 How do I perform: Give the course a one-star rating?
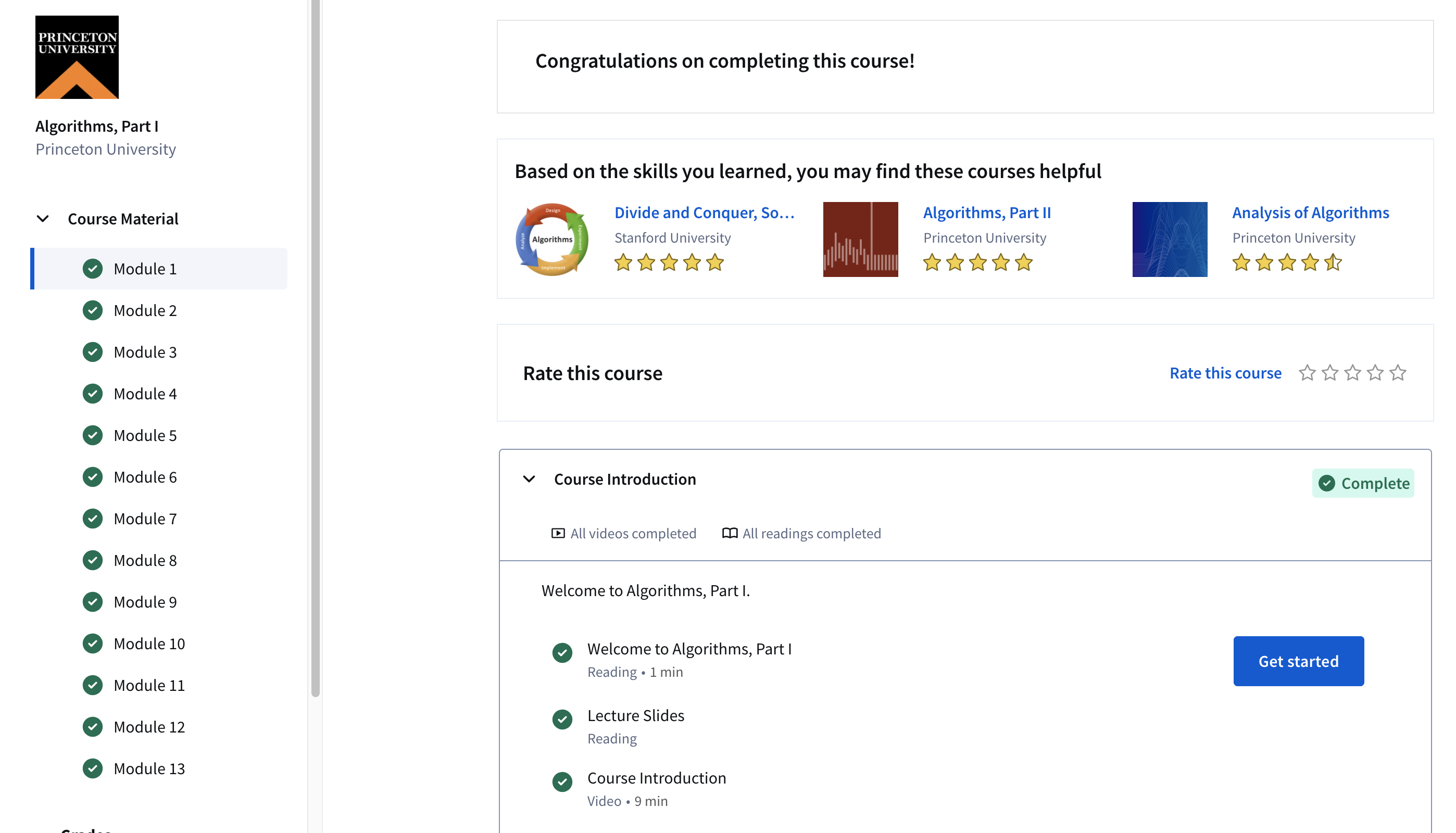(1307, 373)
